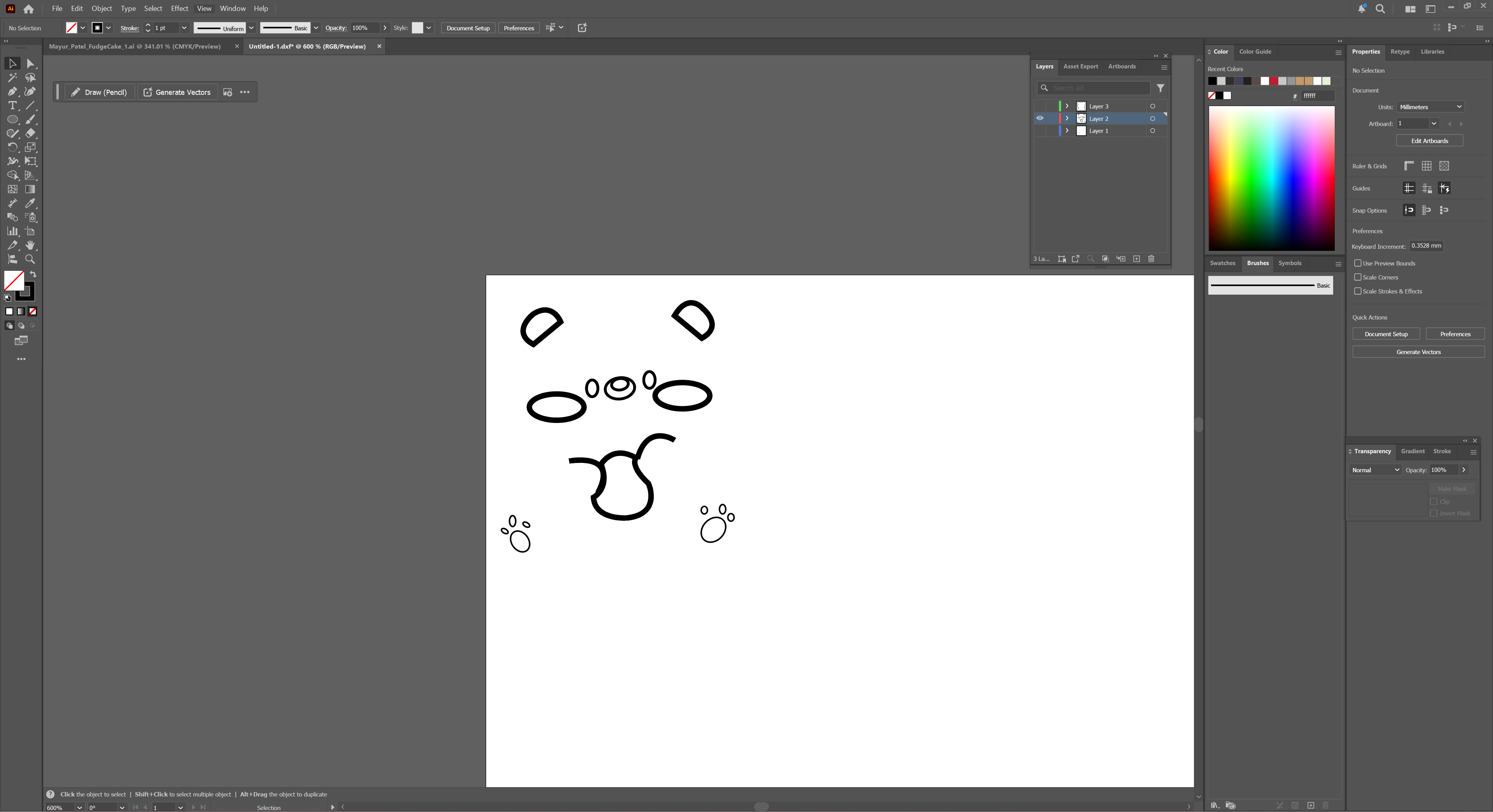
Task: Enable Scale Strokes & Effects checkbox
Action: (1357, 291)
